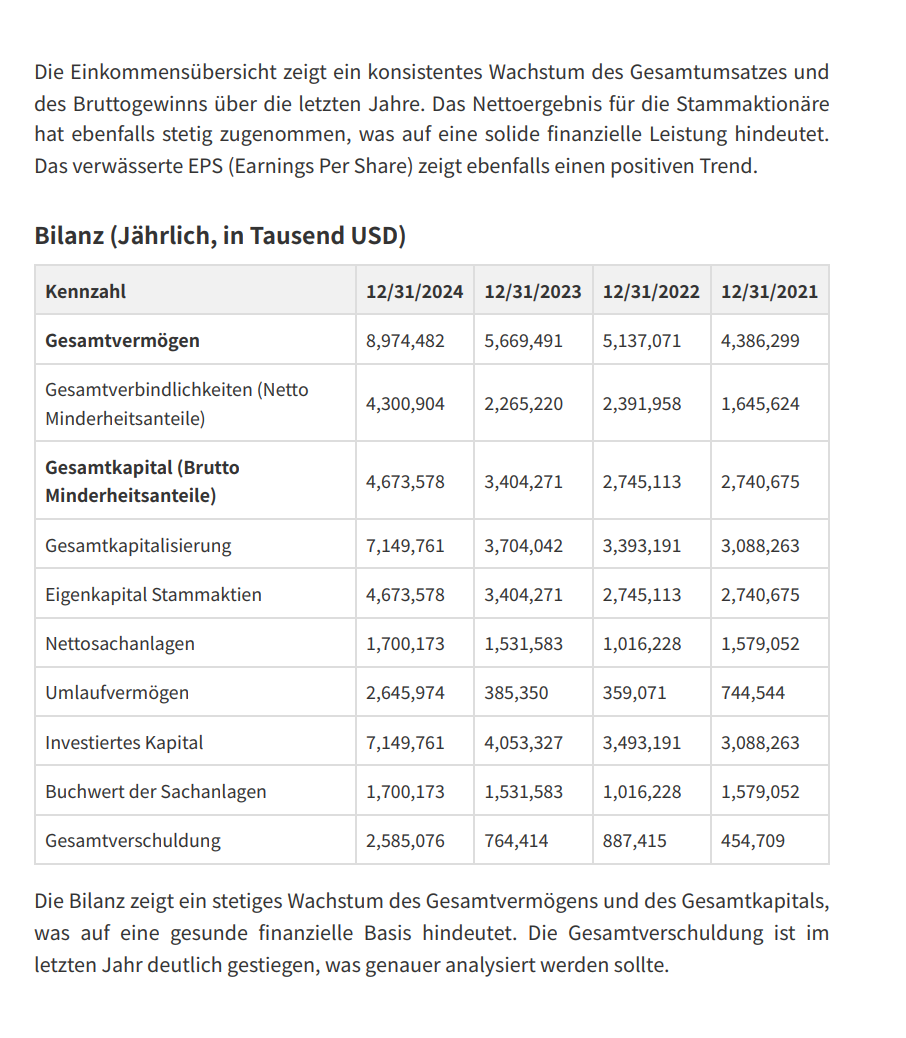The image size is (906, 1038).
Task: Click Eigenkapital Stammaktien row label
Action: [x=154, y=594]
